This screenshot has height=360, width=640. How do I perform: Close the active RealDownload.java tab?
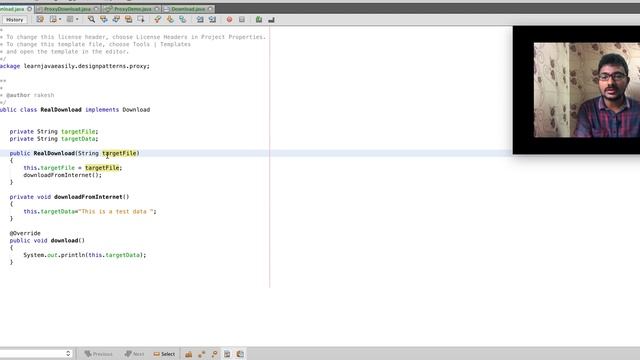click(29, 9)
